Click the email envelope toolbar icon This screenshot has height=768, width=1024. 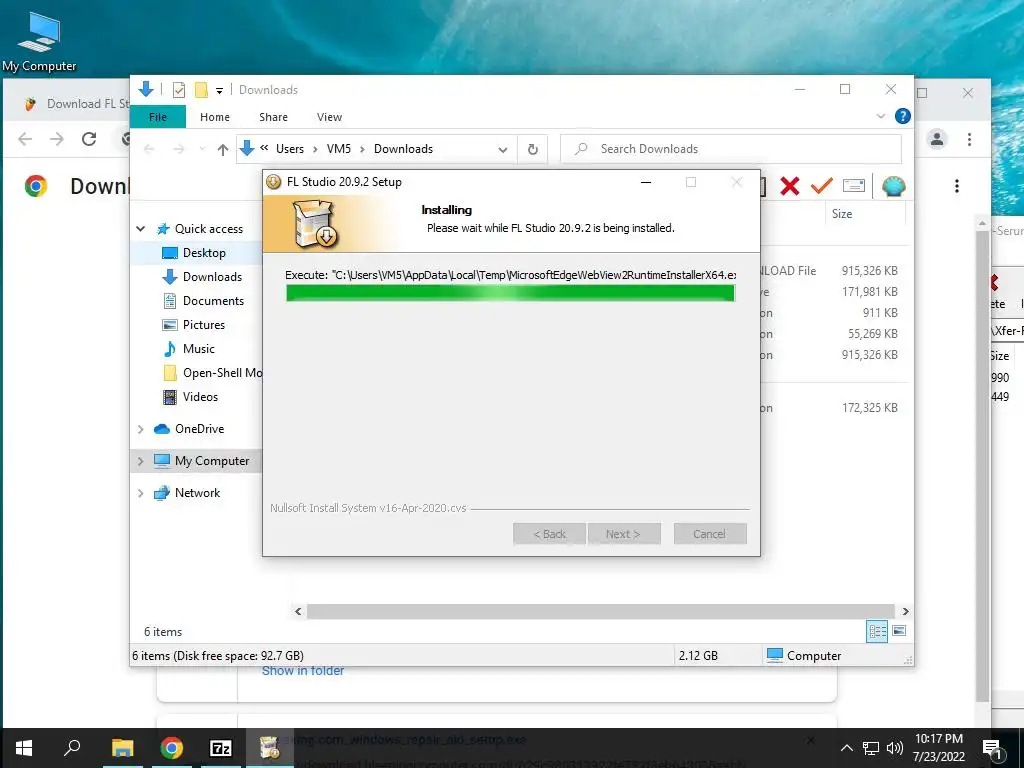pyautogui.click(x=854, y=186)
